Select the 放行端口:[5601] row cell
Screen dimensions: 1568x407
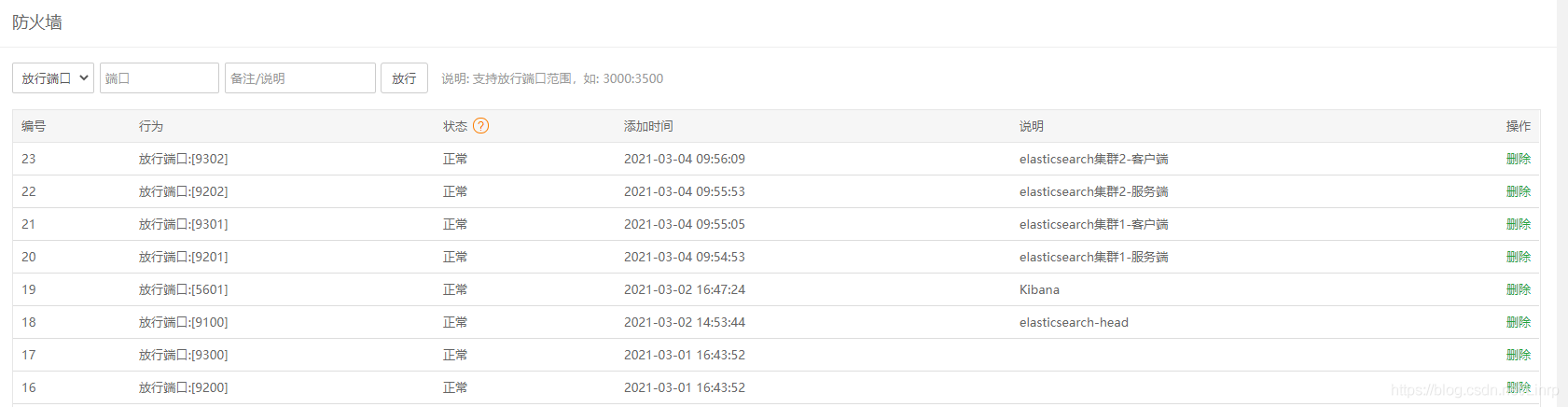pos(184,289)
